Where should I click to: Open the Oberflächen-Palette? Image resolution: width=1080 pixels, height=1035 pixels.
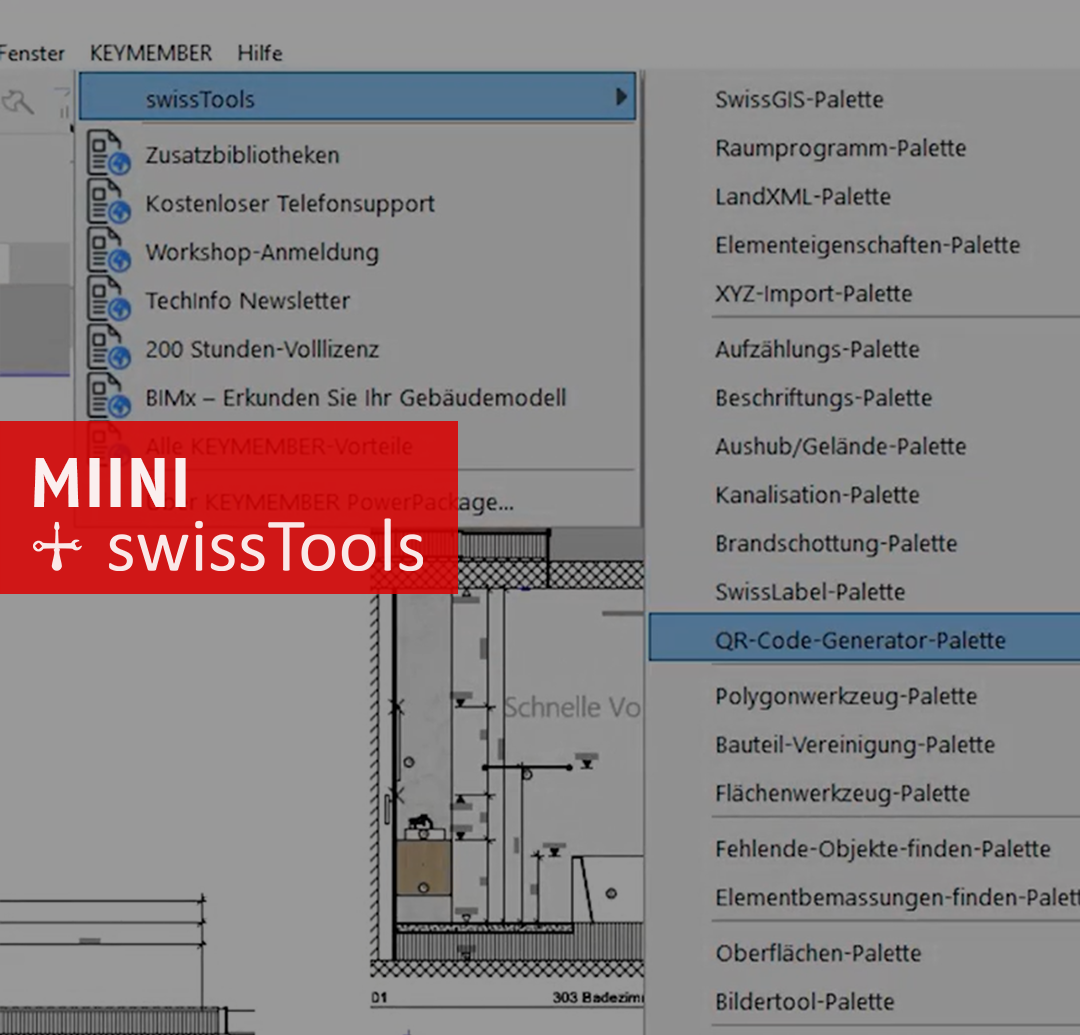point(818,953)
